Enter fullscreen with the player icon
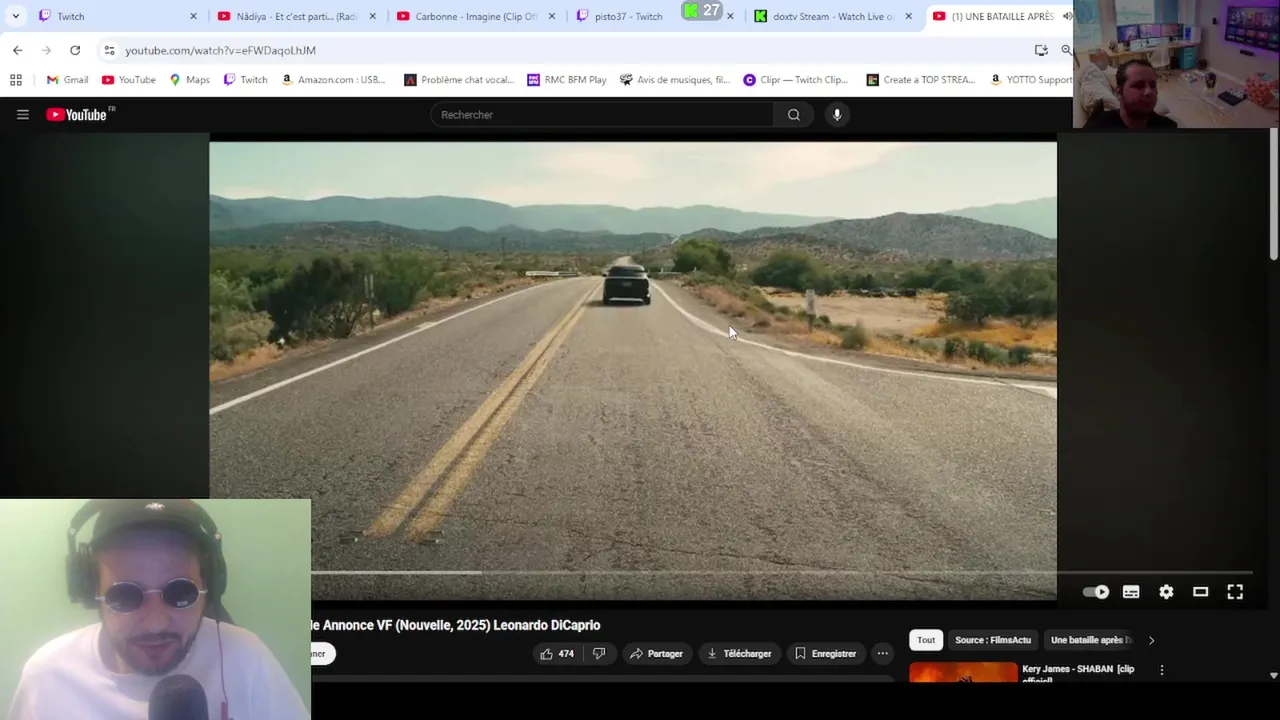The width and height of the screenshot is (1280, 720). pos(1235,592)
